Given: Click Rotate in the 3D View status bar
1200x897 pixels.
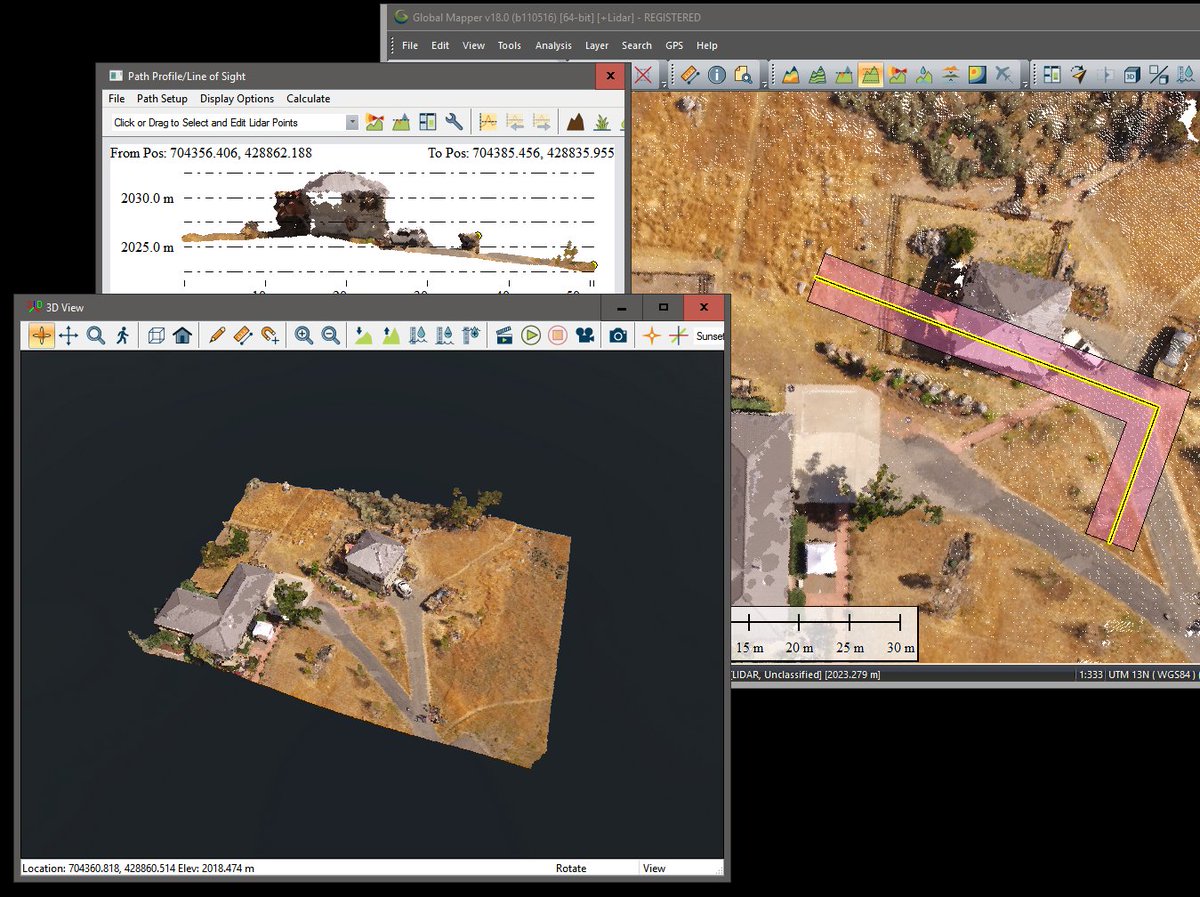Looking at the screenshot, I should tap(571, 868).
